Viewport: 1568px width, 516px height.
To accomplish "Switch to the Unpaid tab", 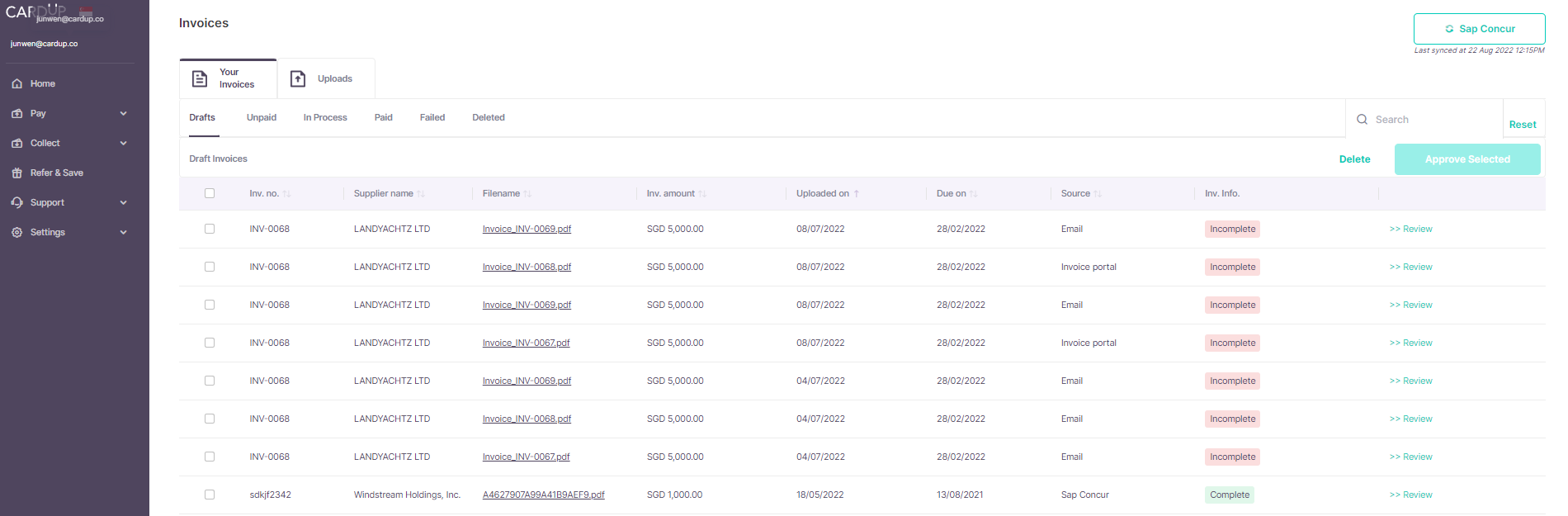I will click(x=261, y=117).
